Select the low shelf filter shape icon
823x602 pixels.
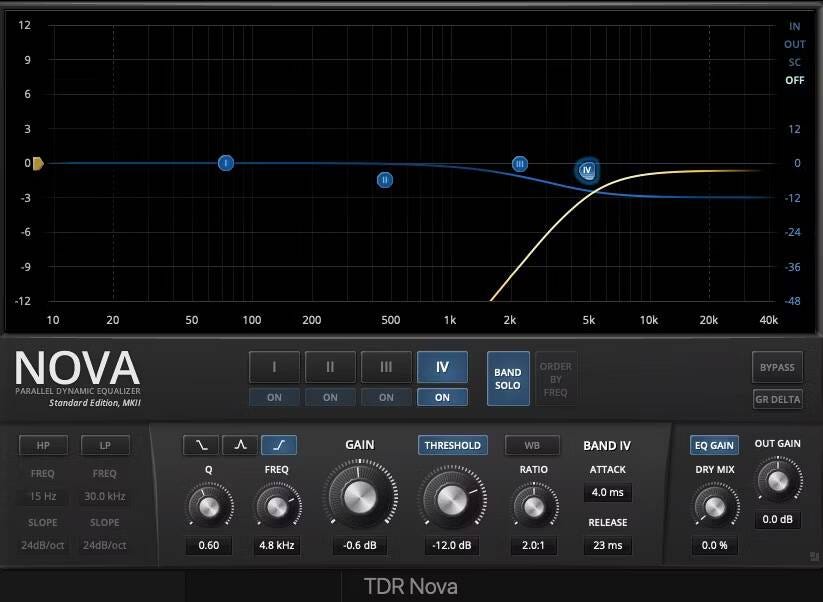click(201, 445)
